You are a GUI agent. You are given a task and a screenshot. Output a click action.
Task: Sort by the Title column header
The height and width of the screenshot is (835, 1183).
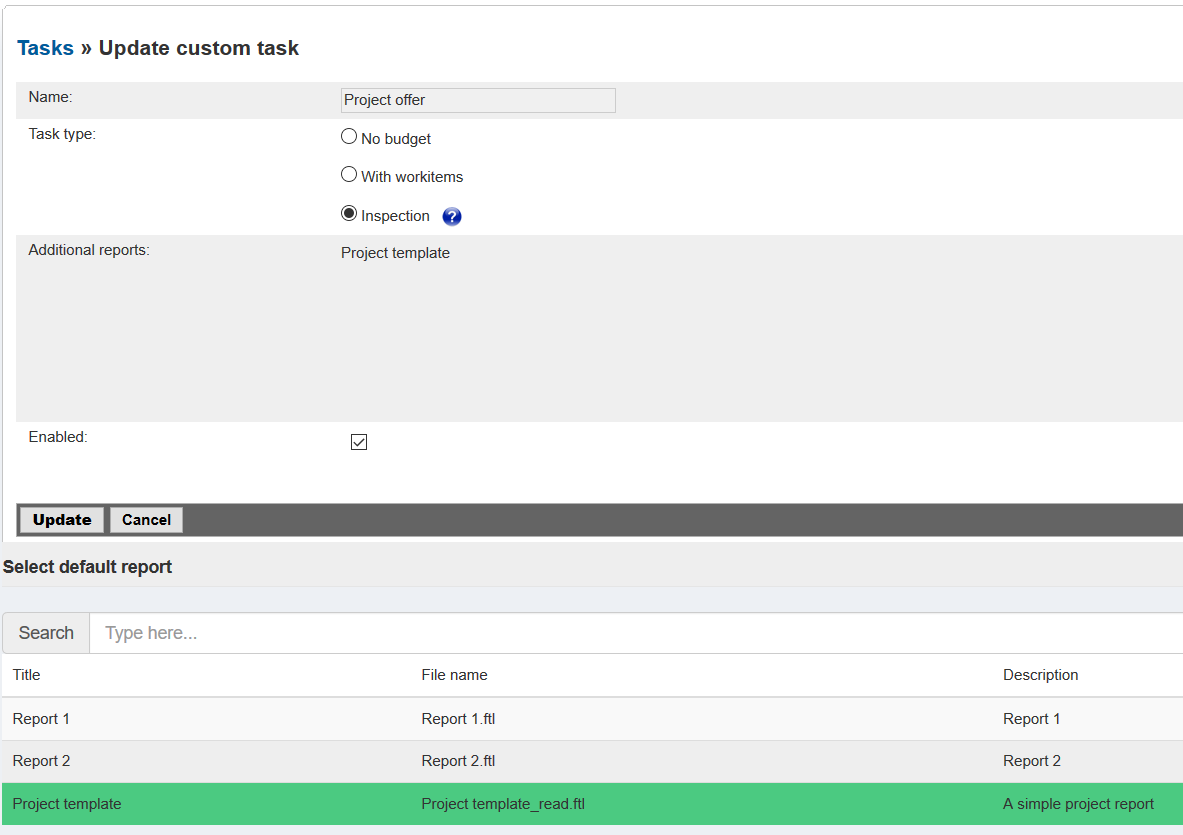[27, 675]
